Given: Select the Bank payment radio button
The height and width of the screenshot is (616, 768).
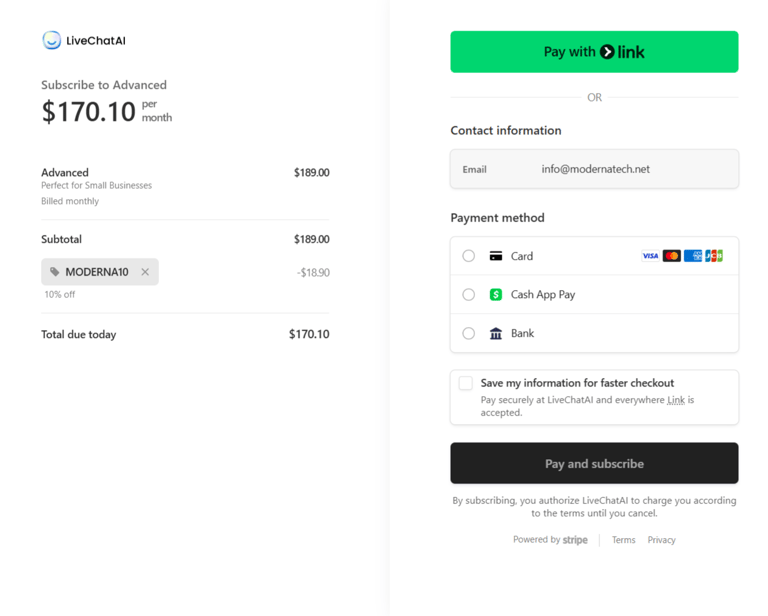Looking at the screenshot, I should (x=468, y=333).
